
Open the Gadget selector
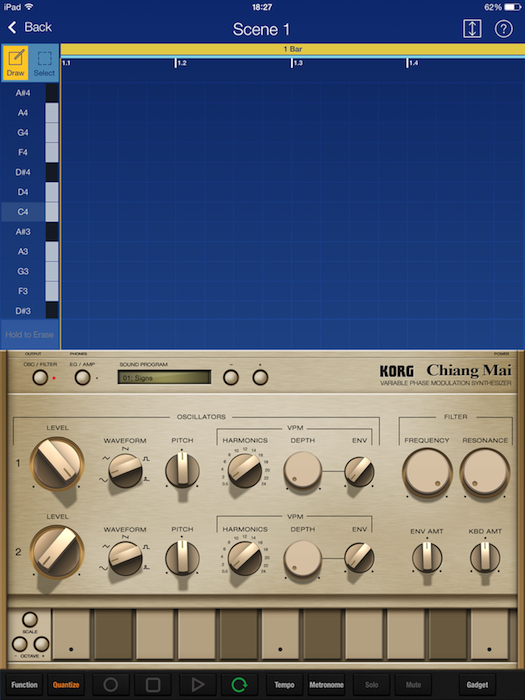pyautogui.click(x=477, y=684)
